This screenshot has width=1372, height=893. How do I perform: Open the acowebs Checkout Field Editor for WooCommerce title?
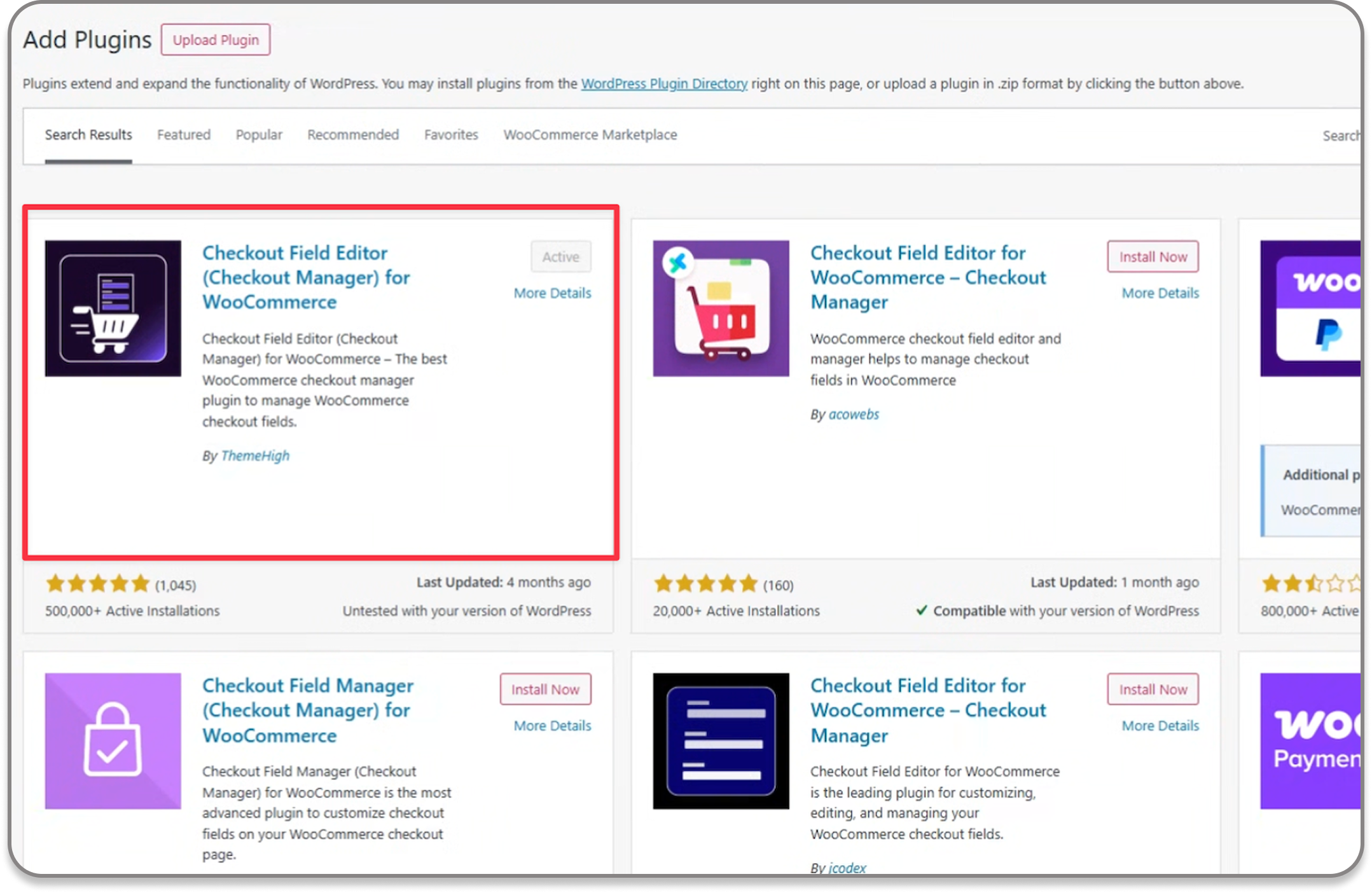(x=928, y=277)
